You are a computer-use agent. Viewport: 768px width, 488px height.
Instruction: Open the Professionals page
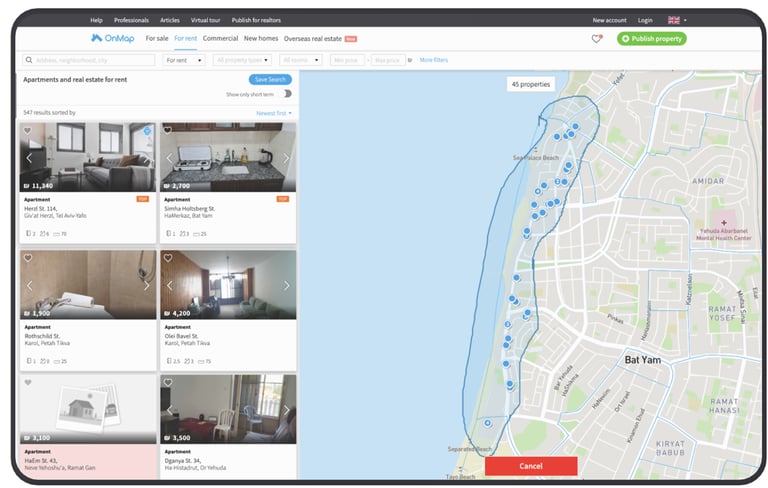click(x=131, y=20)
